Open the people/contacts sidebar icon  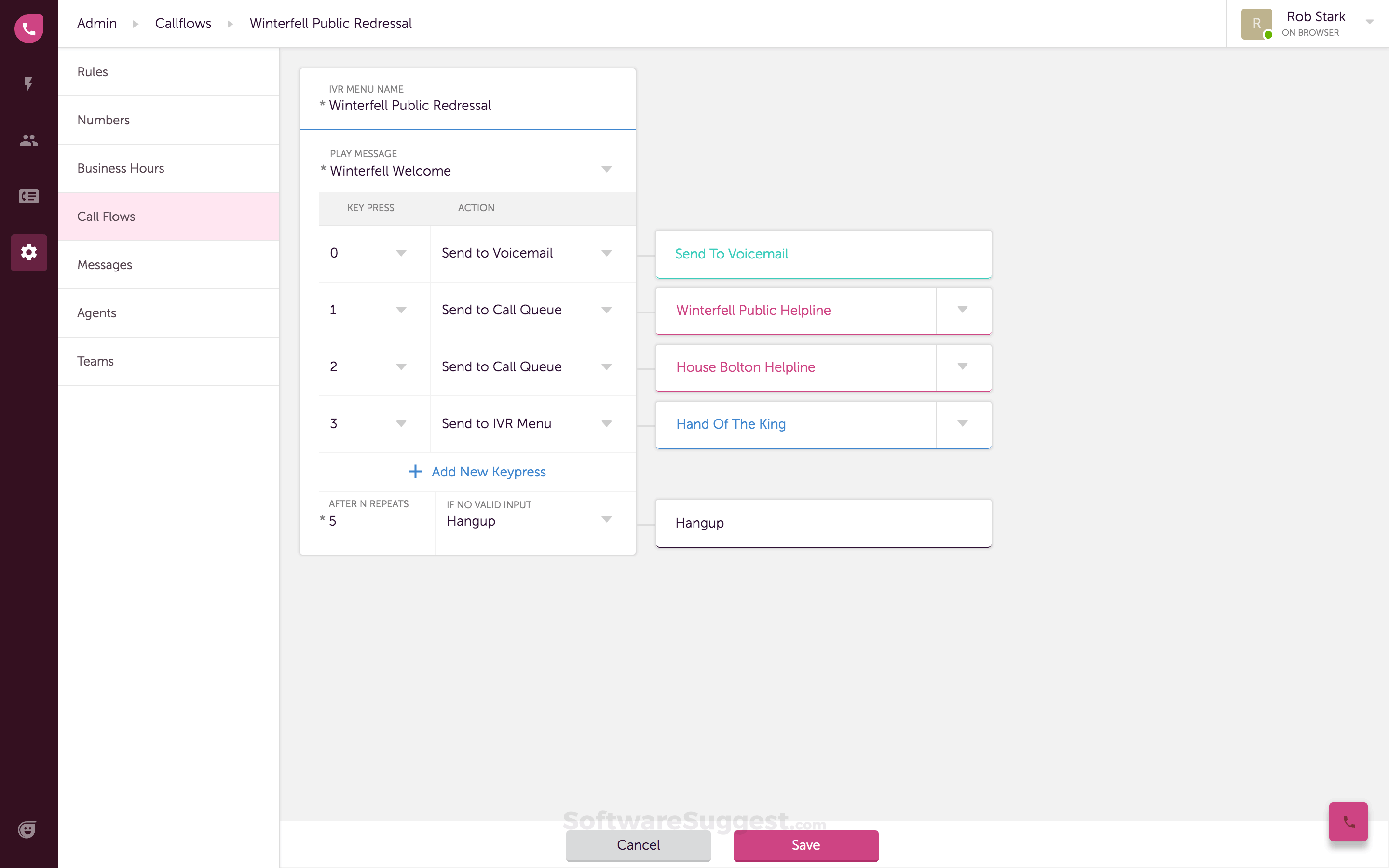coord(28,140)
